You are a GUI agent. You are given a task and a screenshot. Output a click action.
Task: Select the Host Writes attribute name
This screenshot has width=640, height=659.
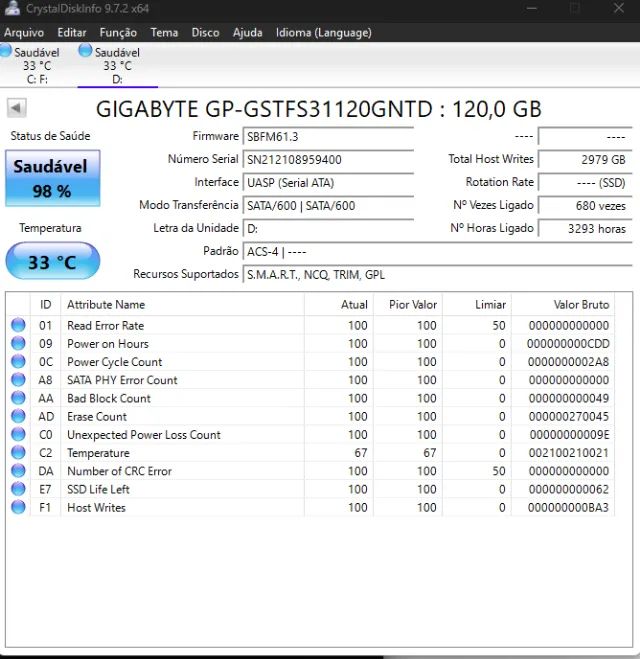96,508
